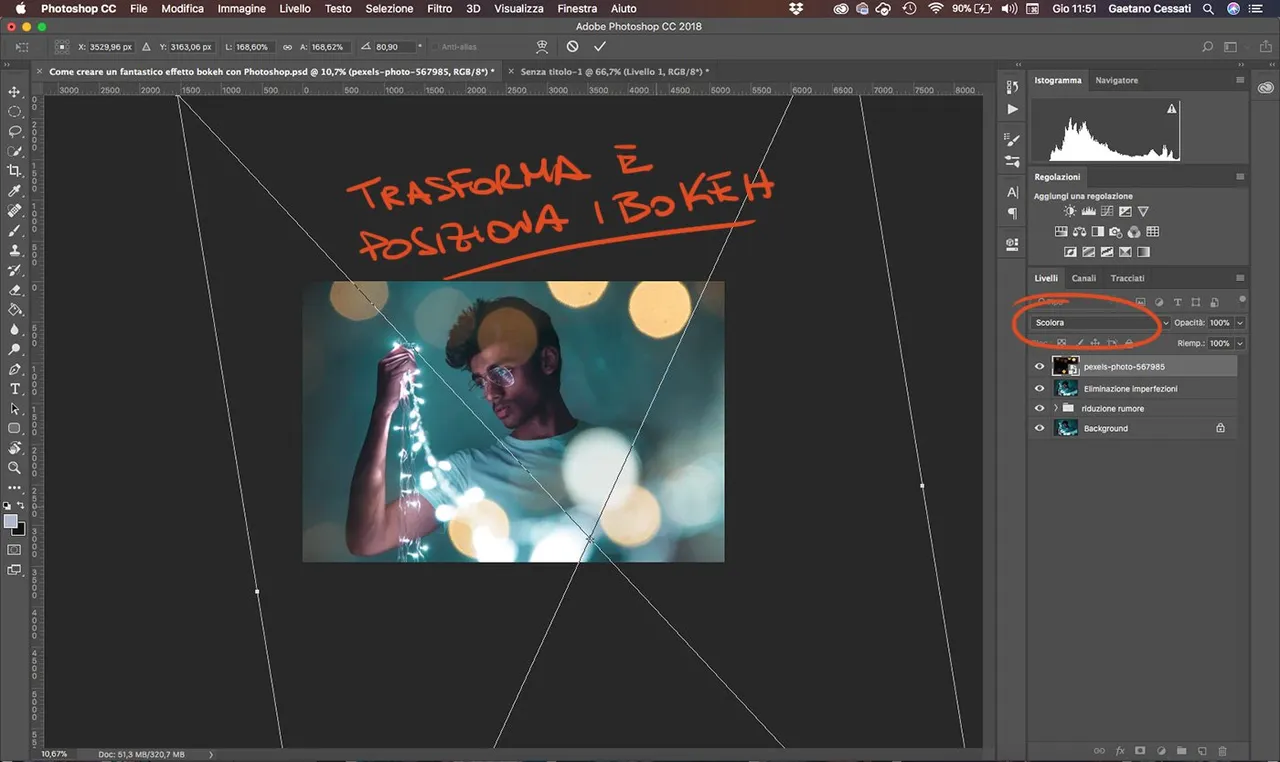Click the foreground color swatch
Viewport: 1280px width, 762px height.
11,522
